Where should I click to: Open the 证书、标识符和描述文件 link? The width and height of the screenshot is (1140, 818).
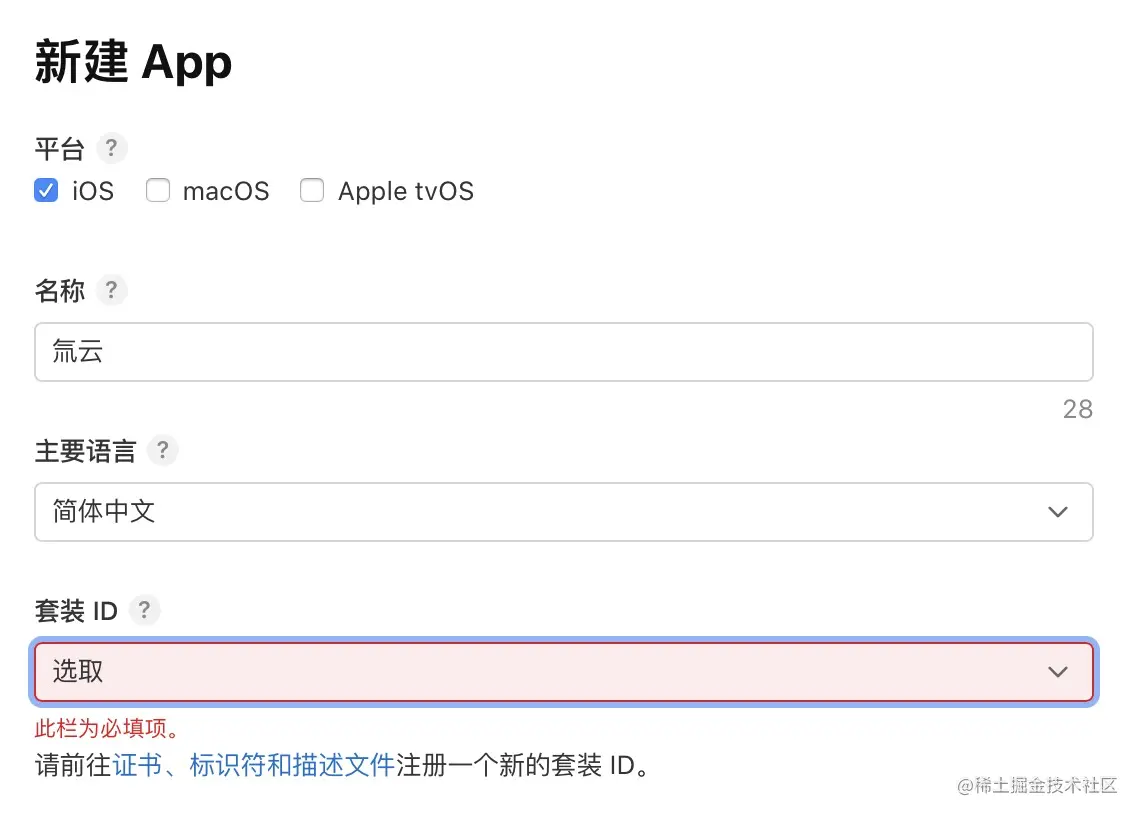[254, 767]
